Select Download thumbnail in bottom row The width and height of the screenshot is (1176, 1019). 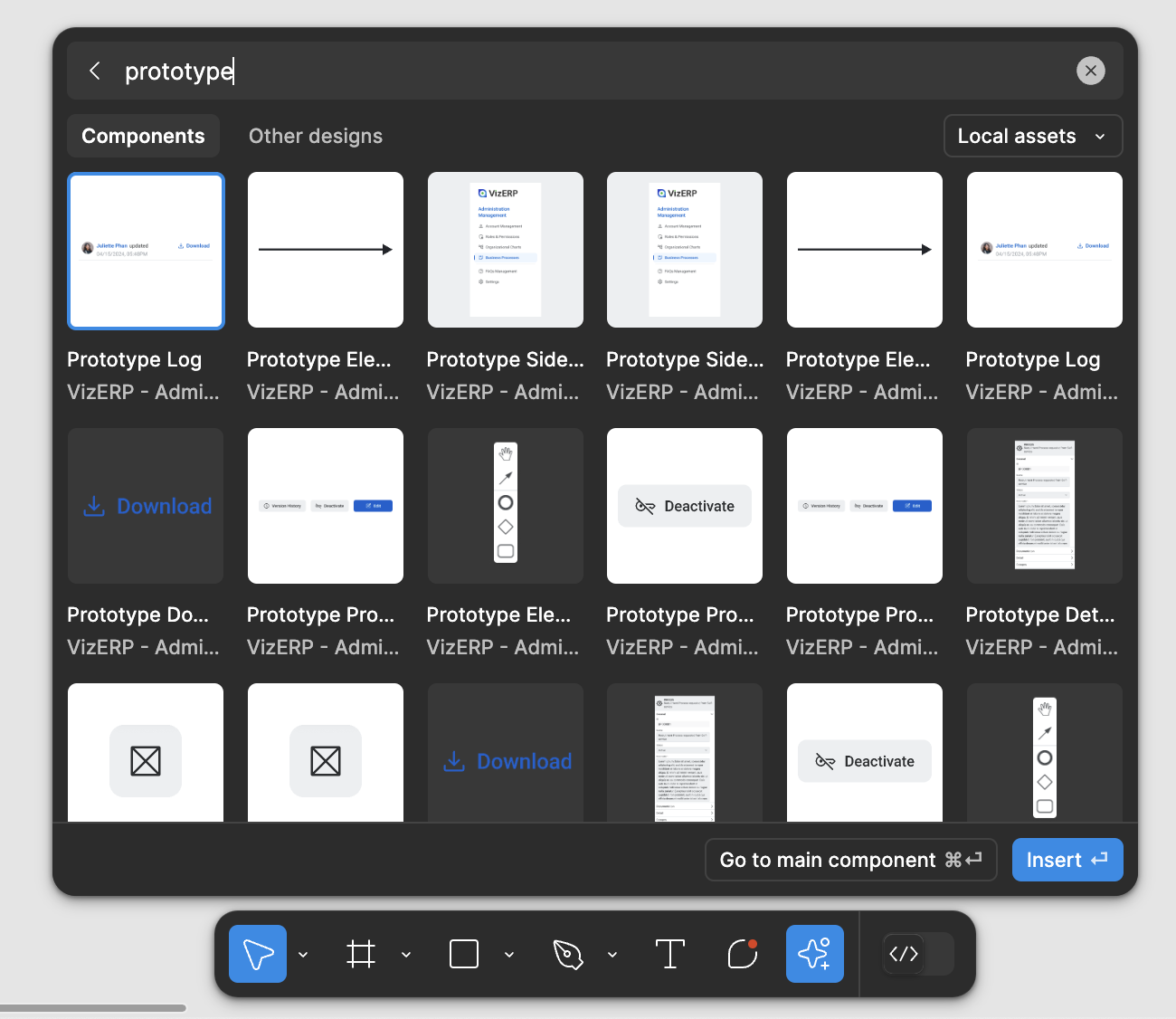[506, 753]
